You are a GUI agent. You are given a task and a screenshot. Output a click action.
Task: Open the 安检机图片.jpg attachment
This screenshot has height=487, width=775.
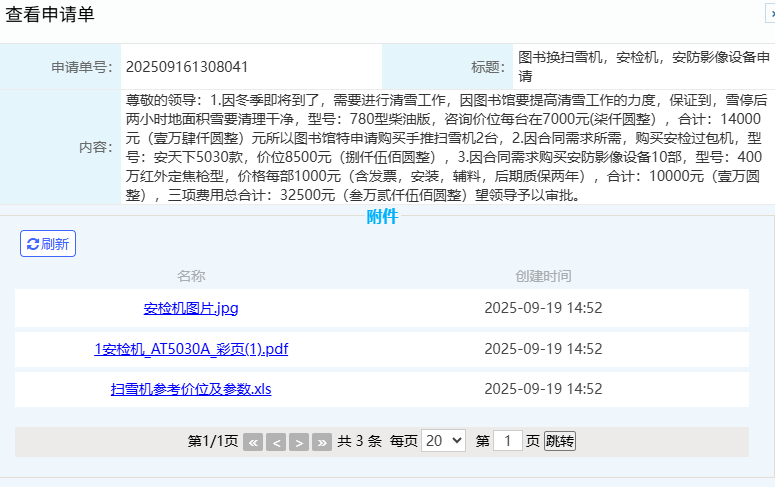191,308
